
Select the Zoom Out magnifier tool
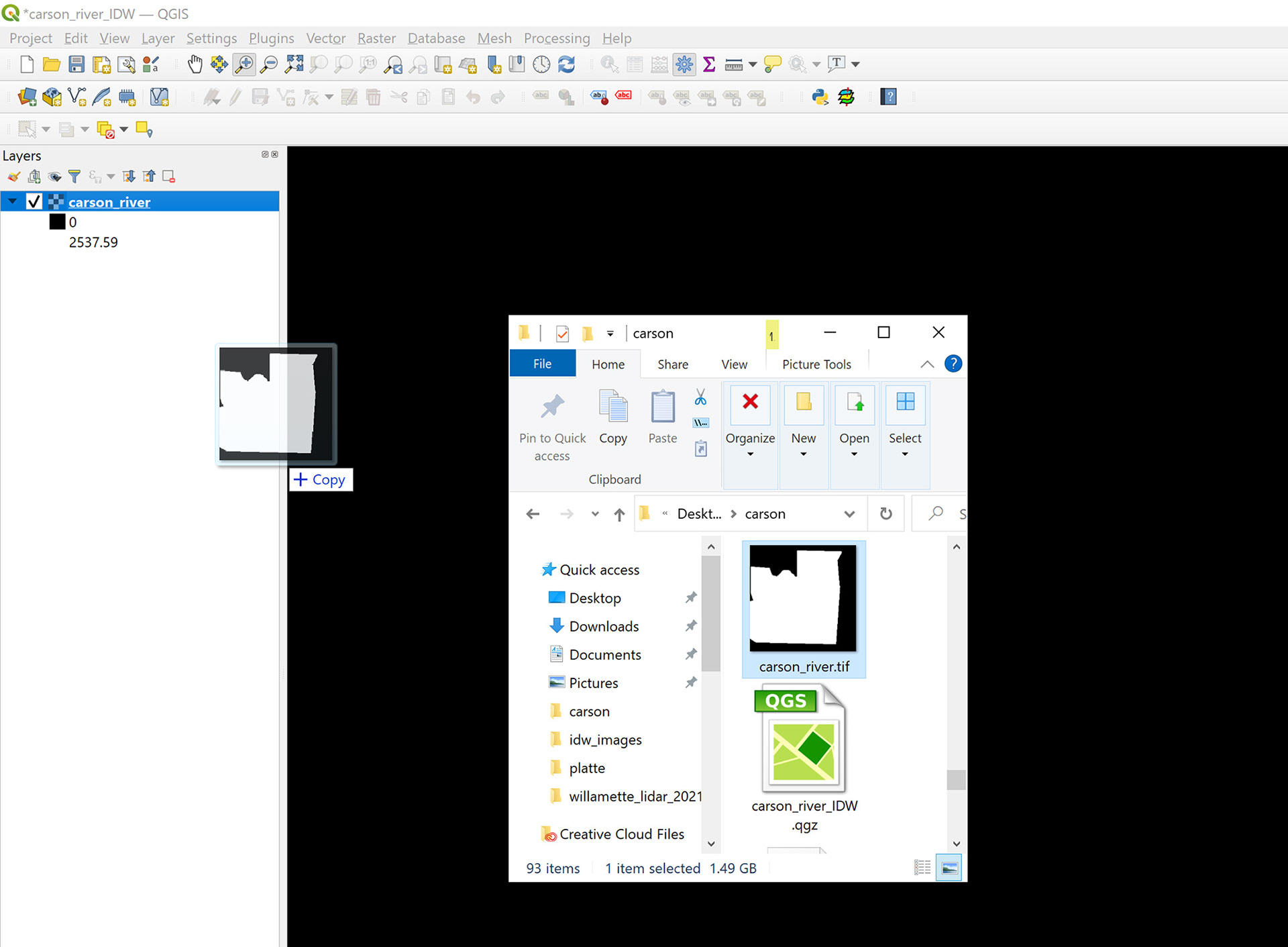click(x=269, y=64)
